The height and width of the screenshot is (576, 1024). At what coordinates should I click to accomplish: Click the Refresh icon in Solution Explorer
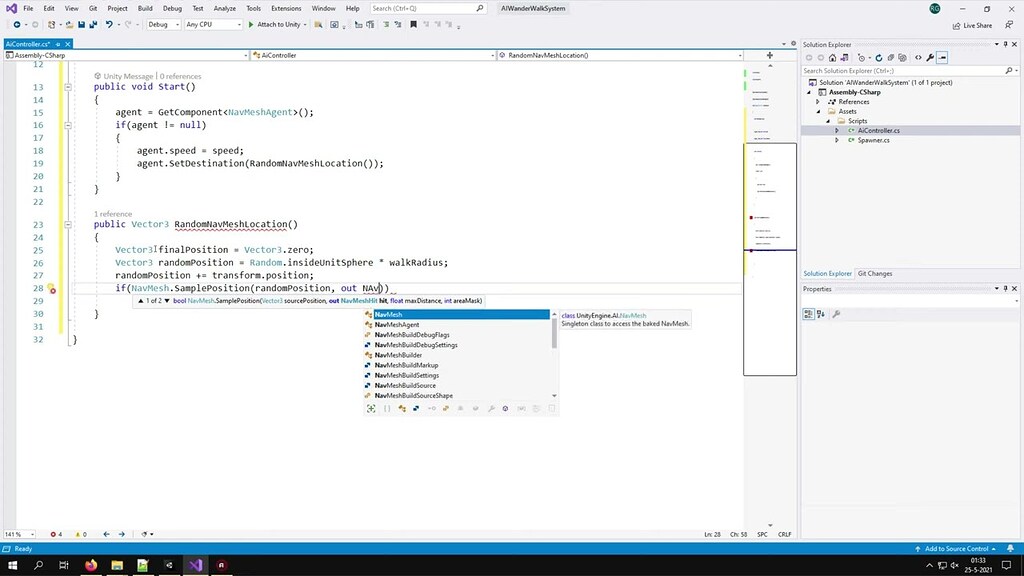[x=879, y=57]
